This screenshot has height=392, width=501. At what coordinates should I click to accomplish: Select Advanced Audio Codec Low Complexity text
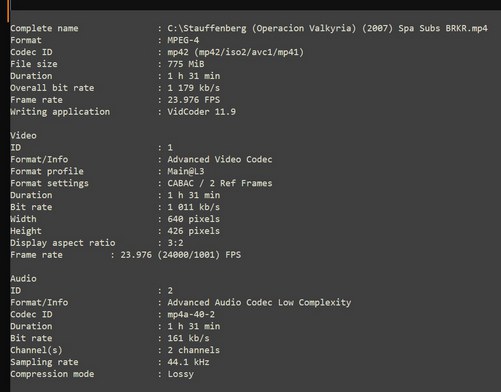[259, 303]
